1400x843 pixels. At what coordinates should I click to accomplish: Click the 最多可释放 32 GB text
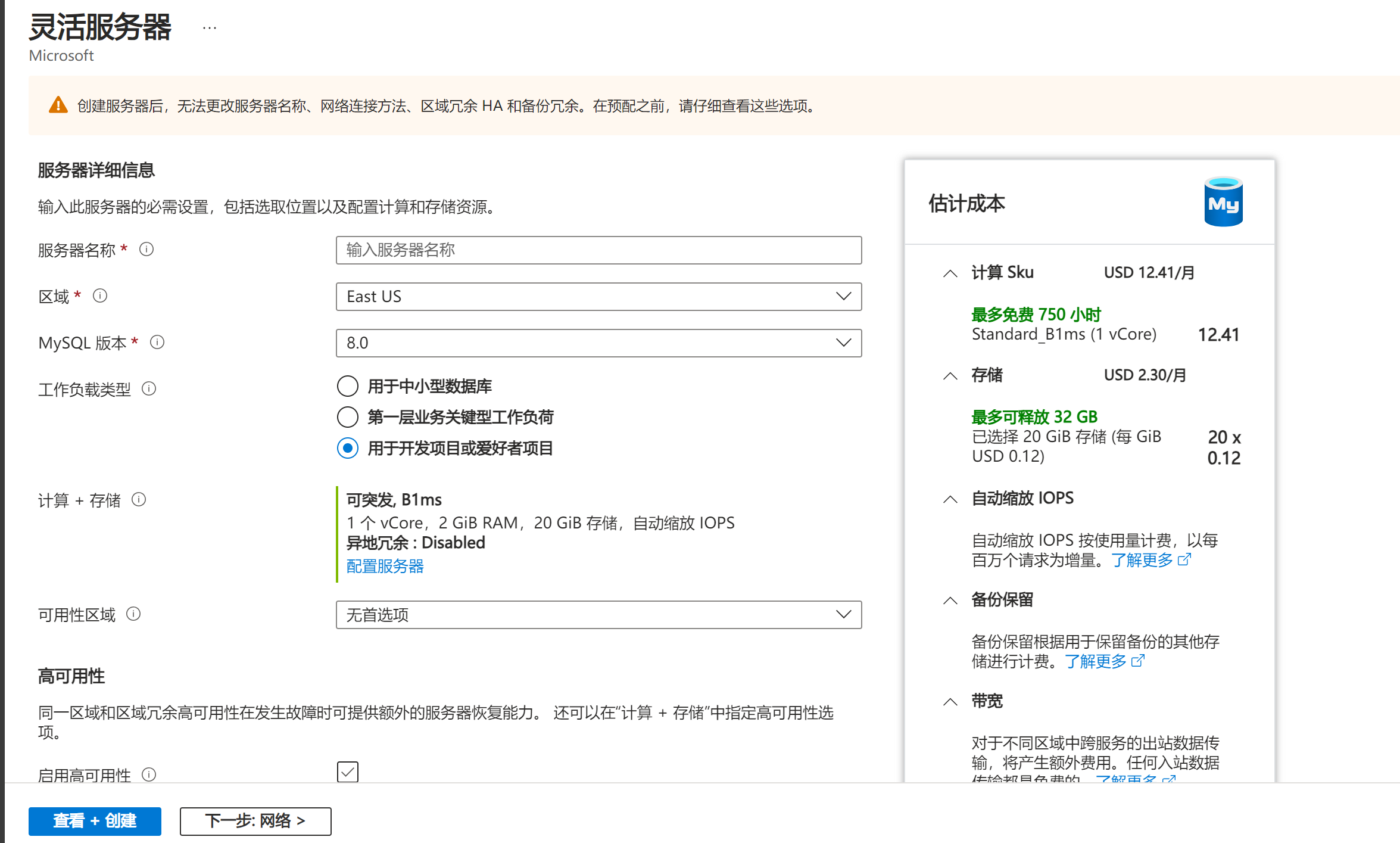click(1034, 416)
